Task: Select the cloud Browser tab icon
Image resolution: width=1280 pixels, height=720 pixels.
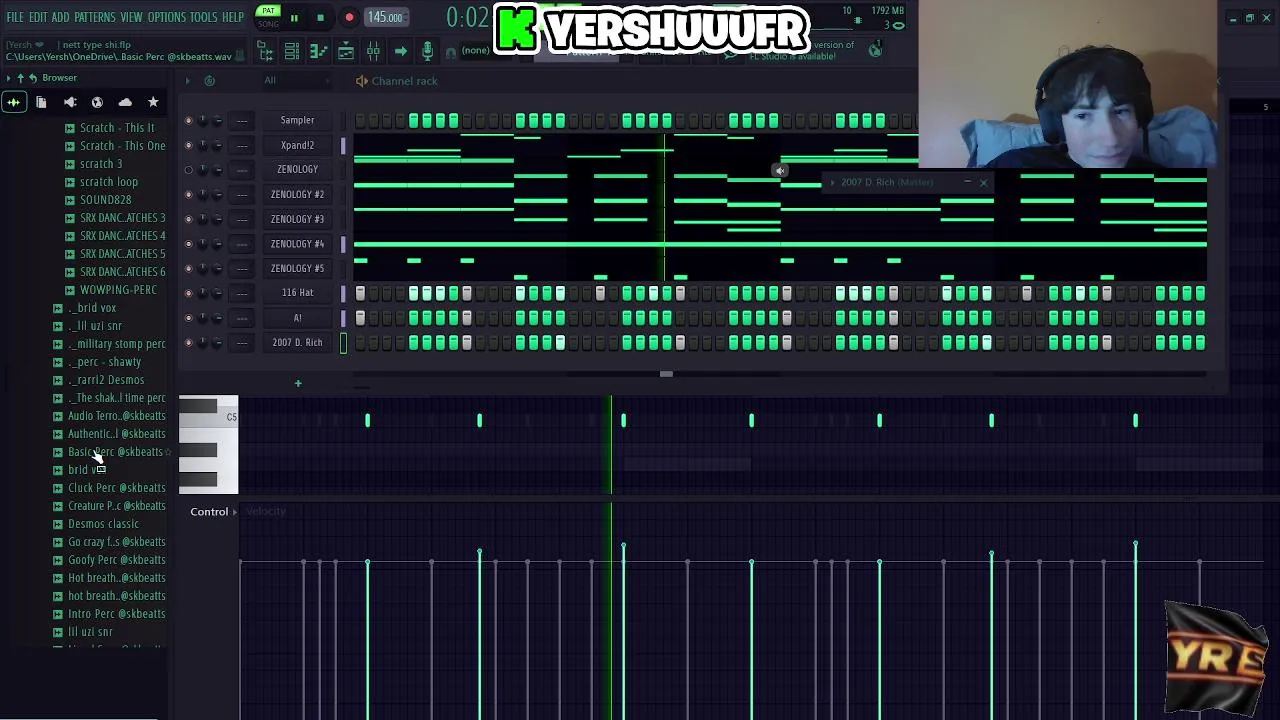Action: (125, 102)
